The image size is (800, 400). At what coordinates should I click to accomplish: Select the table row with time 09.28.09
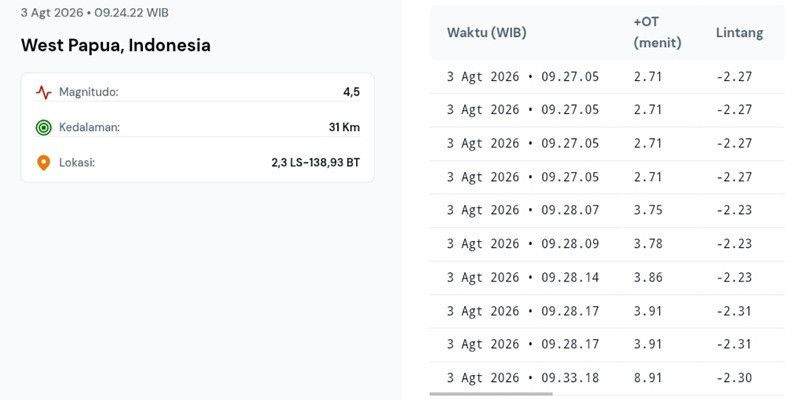[607, 244]
